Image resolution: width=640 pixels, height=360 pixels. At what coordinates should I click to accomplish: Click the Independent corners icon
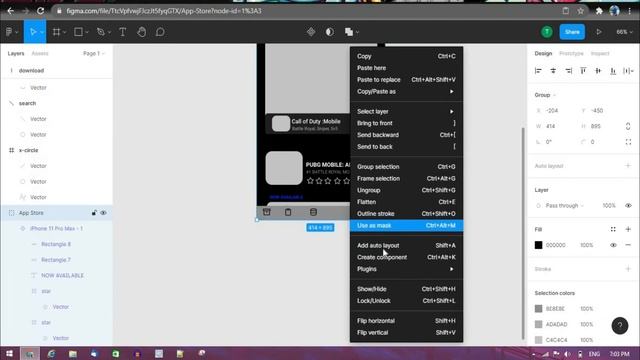(628, 142)
